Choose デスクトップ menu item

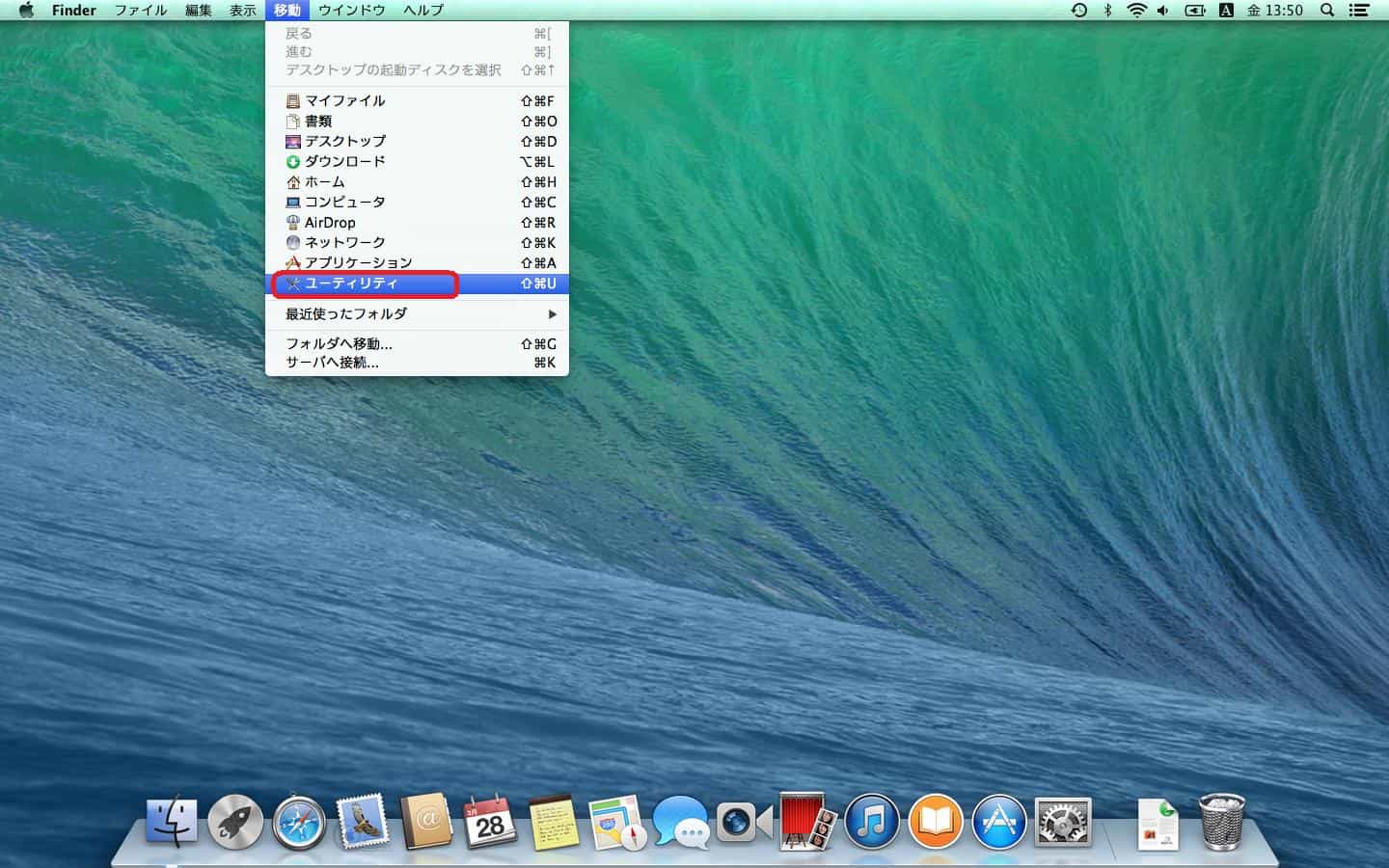tap(417, 141)
